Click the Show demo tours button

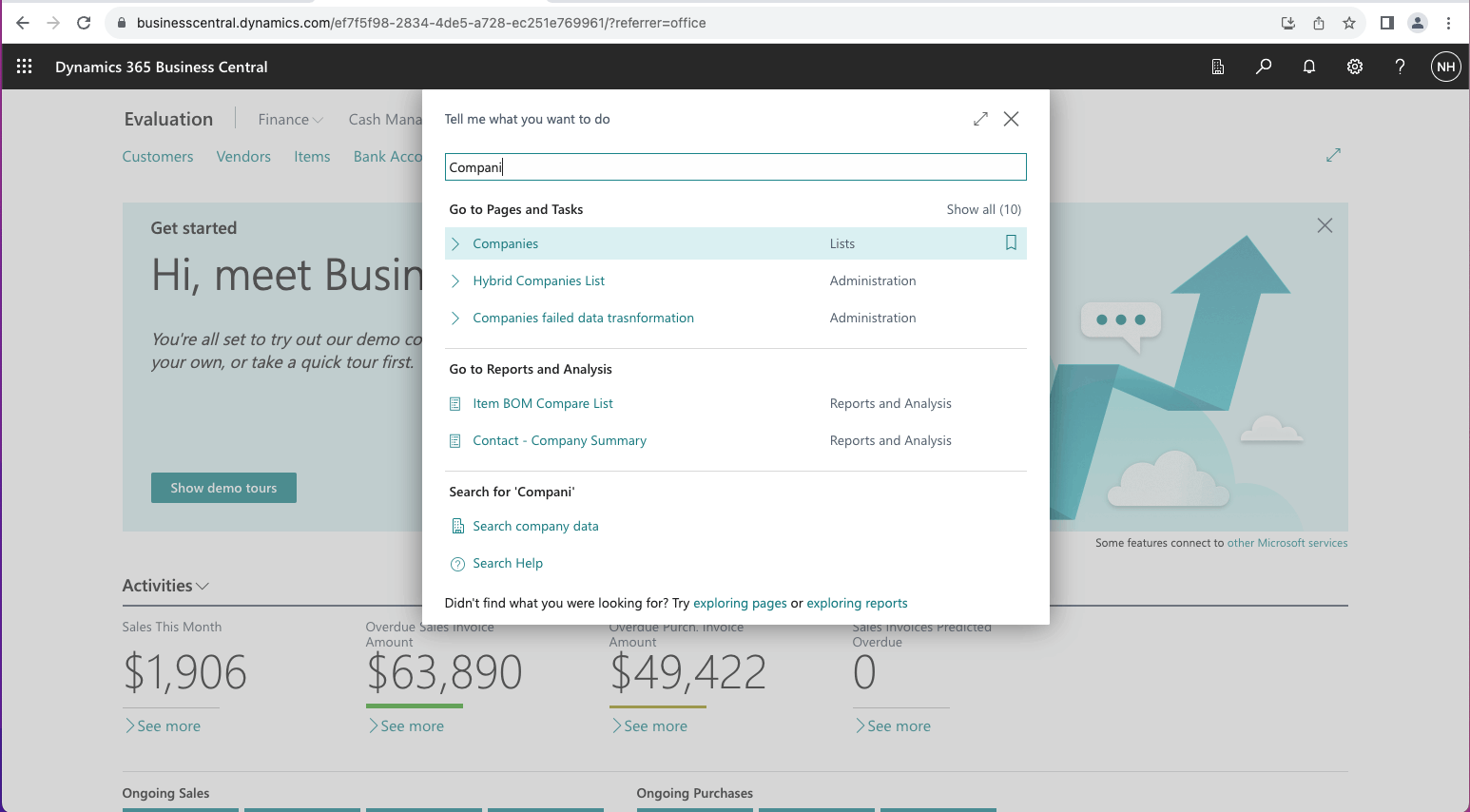[x=223, y=488]
